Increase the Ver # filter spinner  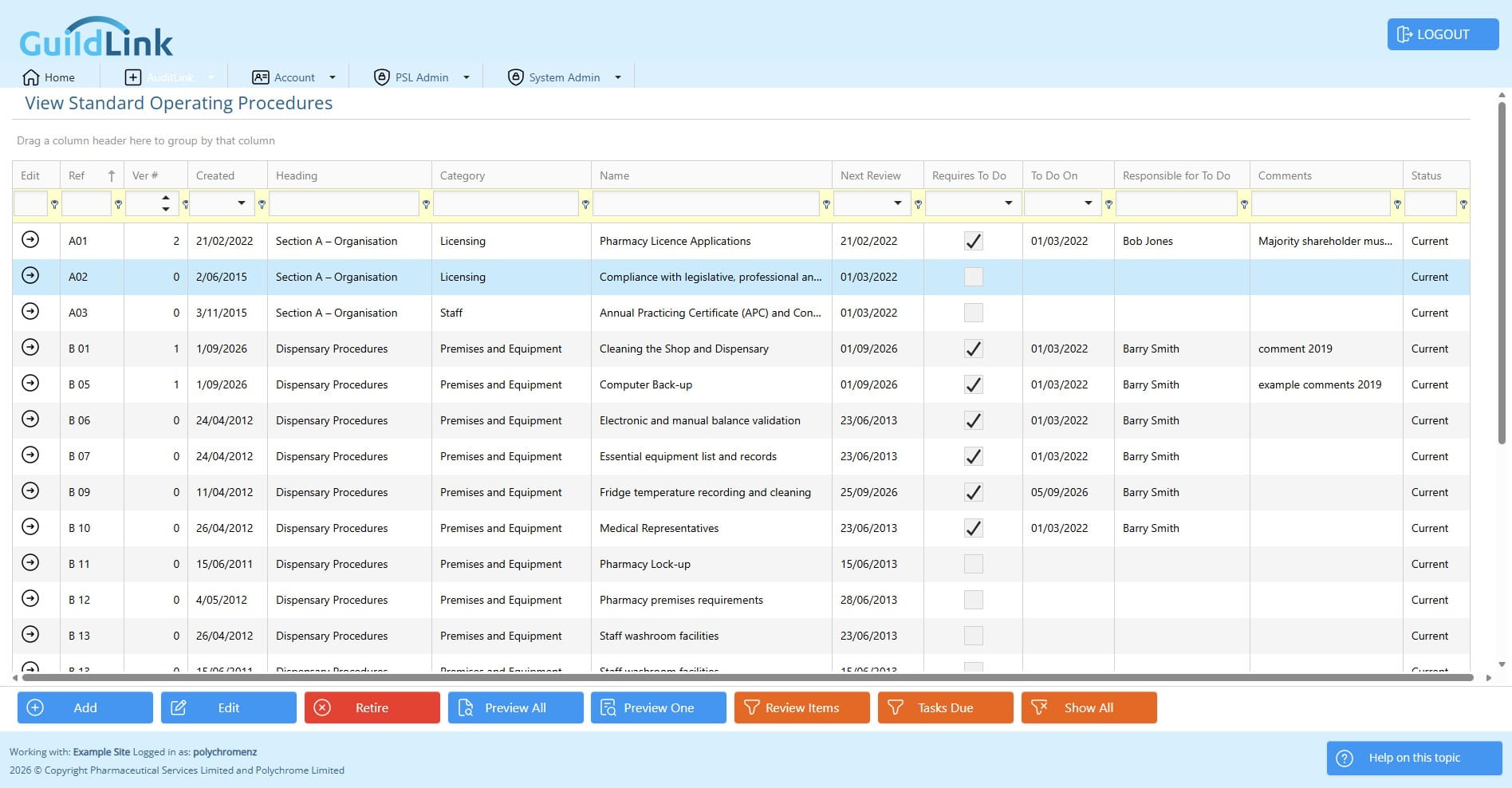pyautogui.click(x=166, y=198)
